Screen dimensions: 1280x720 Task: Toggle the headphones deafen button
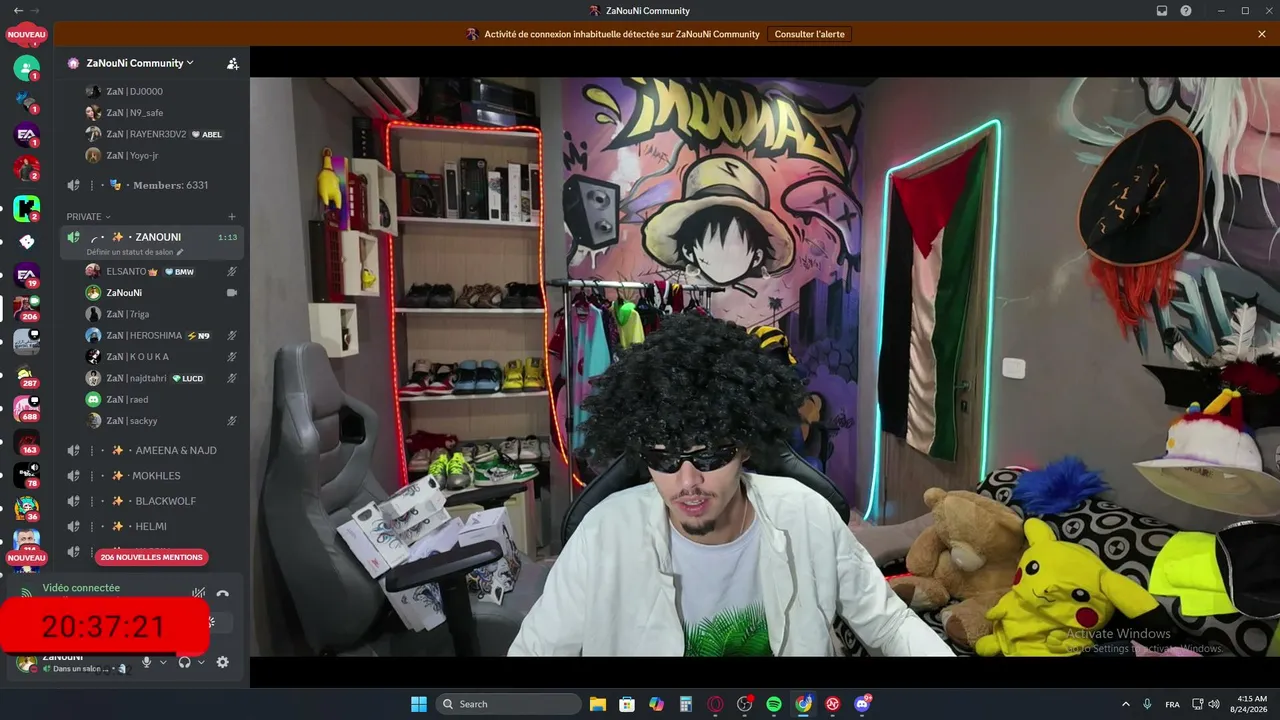[184, 662]
